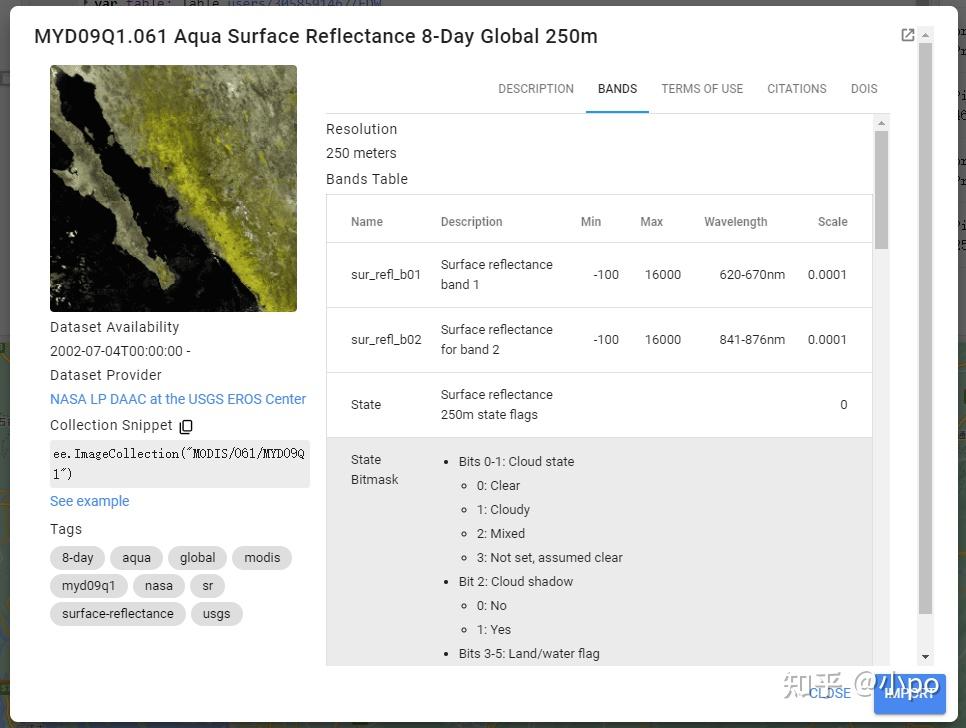The height and width of the screenshot is (728, 966).
Task: View the Citations tab
Action: click(797, 89)
